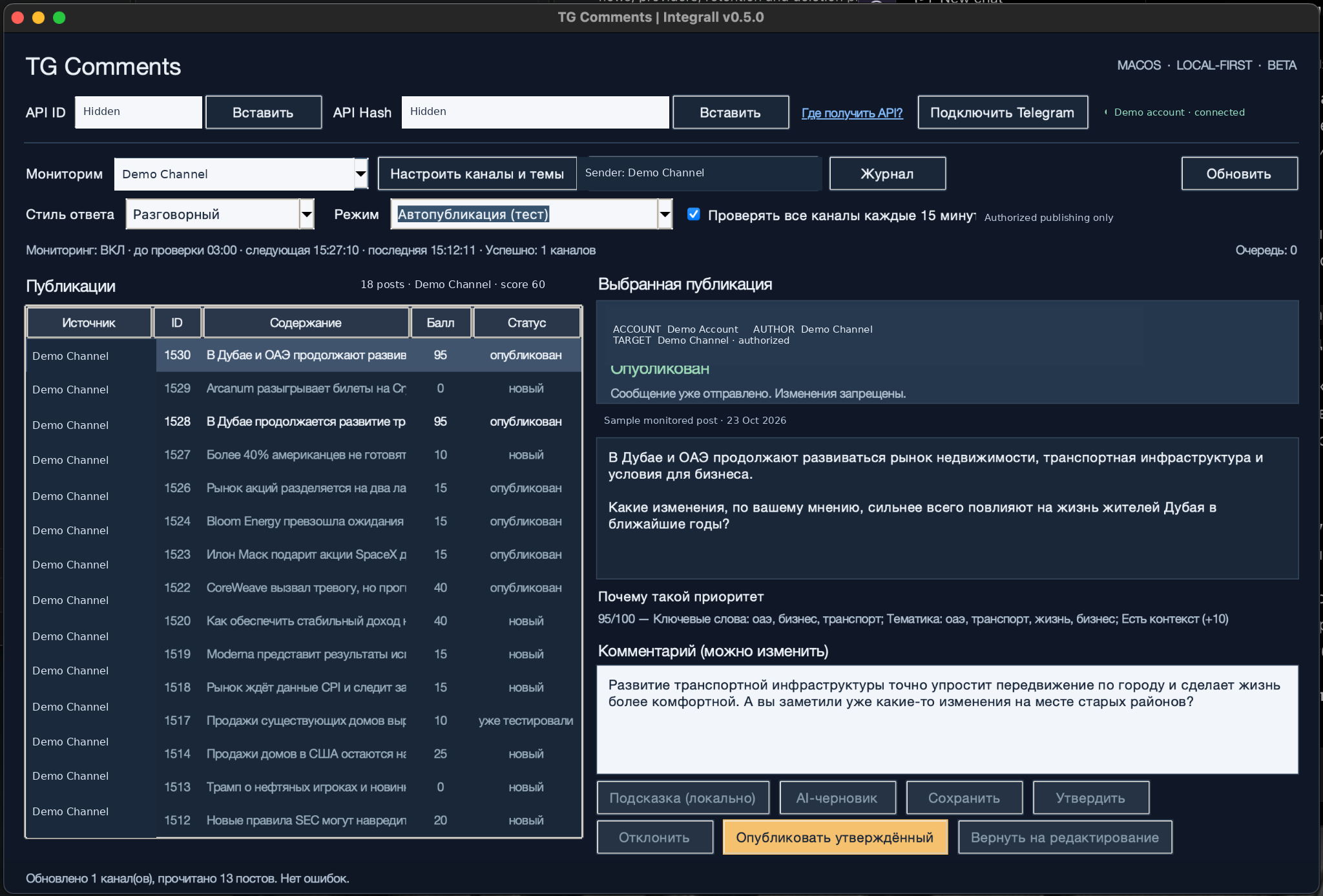Expand the Стиль ответа dropdown arrow
The height and width of the screenshot is (896, 1323).
[x=307, y=214]
